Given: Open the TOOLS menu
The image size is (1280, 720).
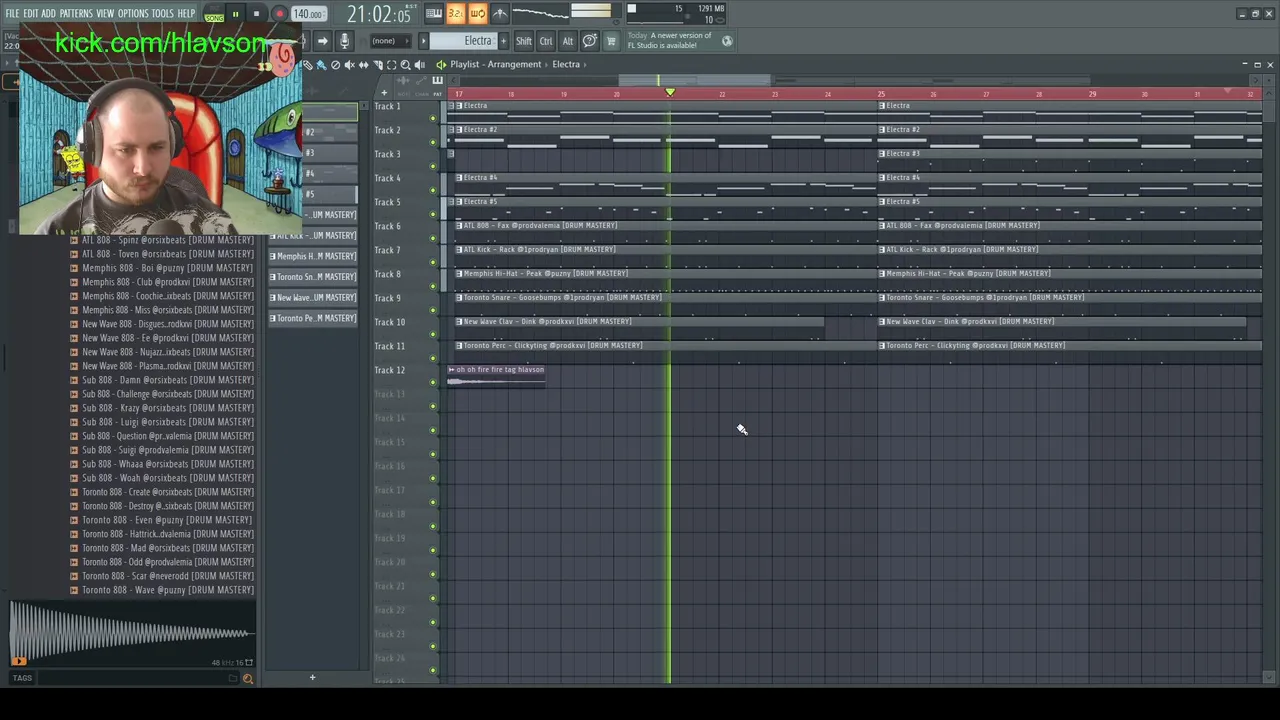Looking at the screenshot, I should point(162,13).
